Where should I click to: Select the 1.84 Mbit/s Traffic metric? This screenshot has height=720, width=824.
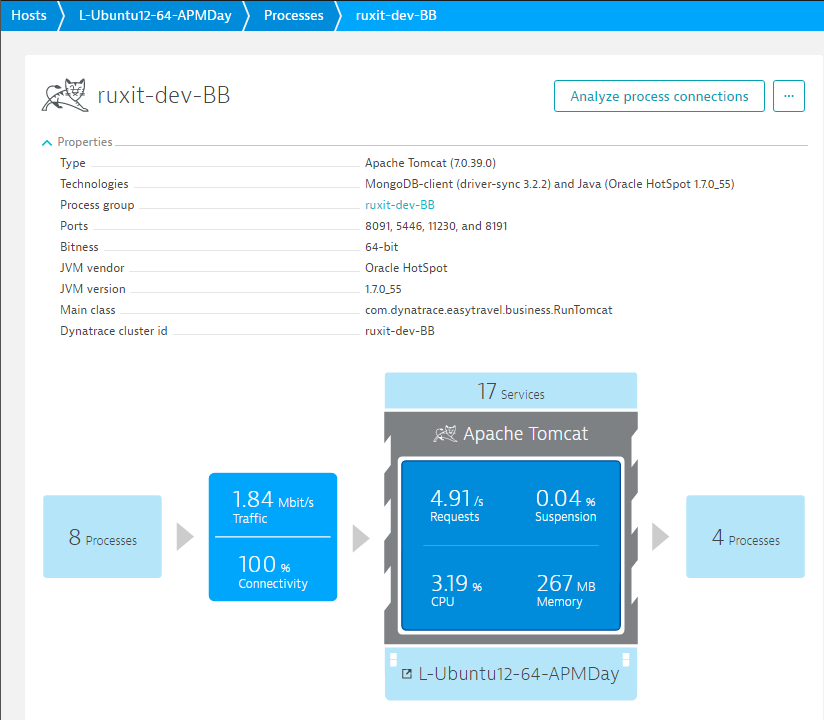tap(273, 506)
